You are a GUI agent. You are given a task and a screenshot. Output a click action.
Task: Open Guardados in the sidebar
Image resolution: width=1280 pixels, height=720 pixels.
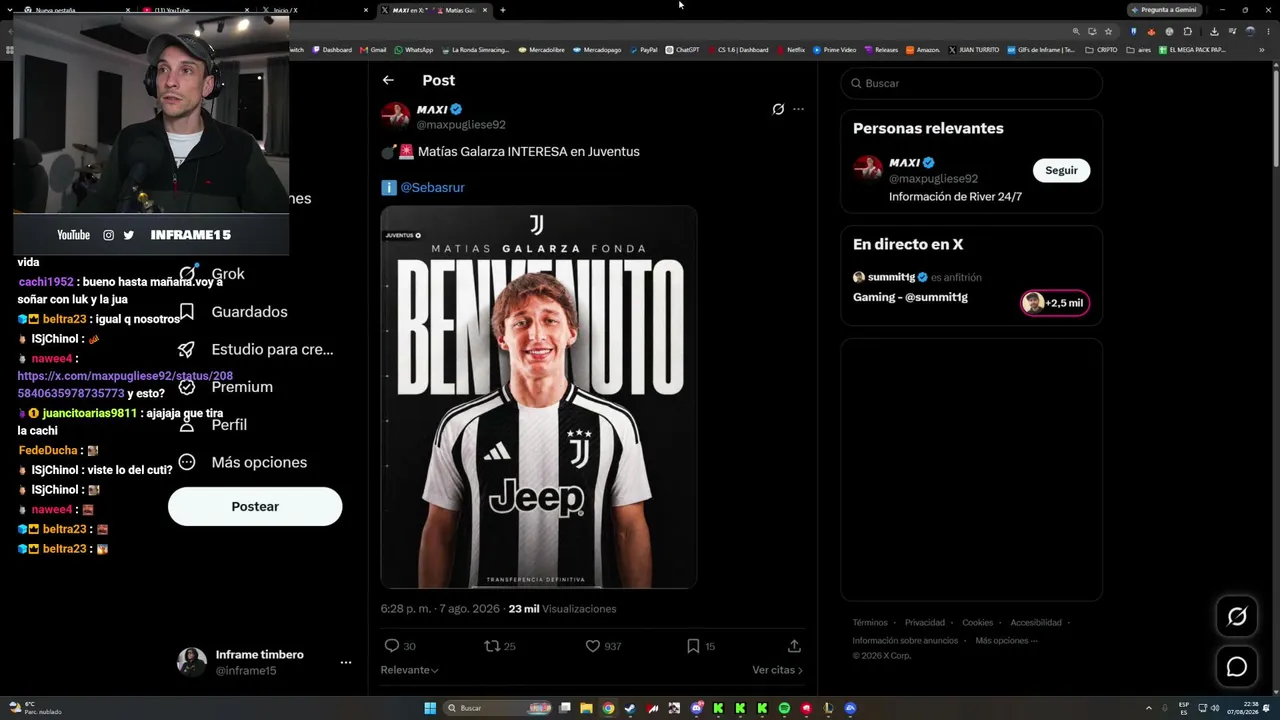pyautogui.click(x=233, y=312)
